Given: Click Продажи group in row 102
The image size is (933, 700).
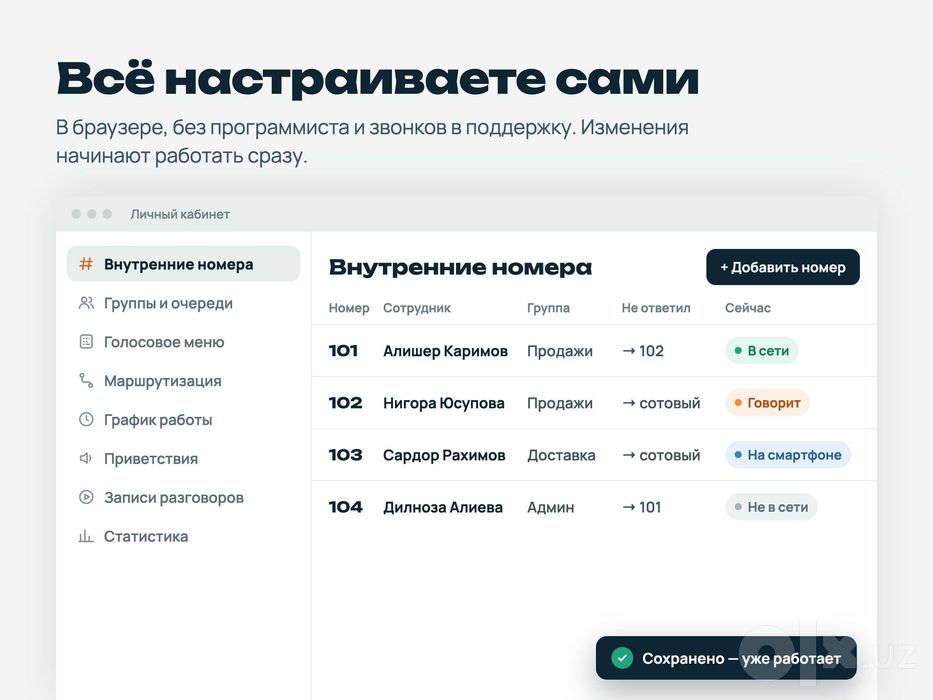Looking at the screenshot, I should (560, 403).
